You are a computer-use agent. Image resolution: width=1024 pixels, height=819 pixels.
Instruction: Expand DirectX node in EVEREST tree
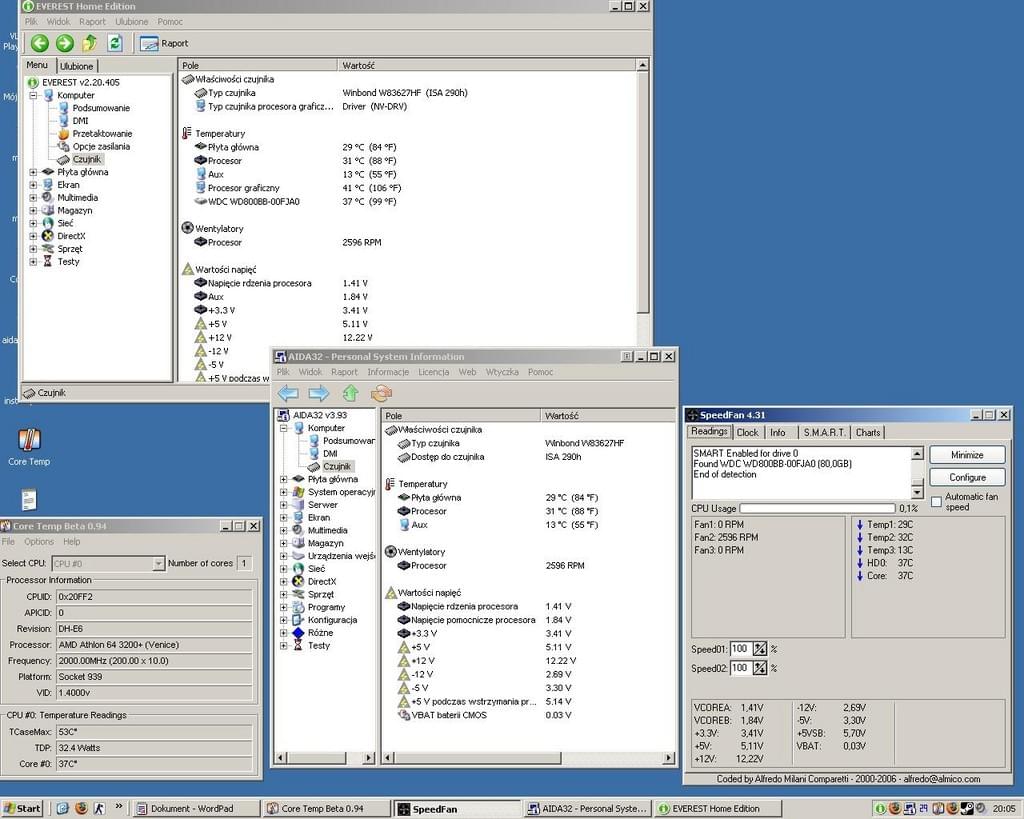pos(33,236)
